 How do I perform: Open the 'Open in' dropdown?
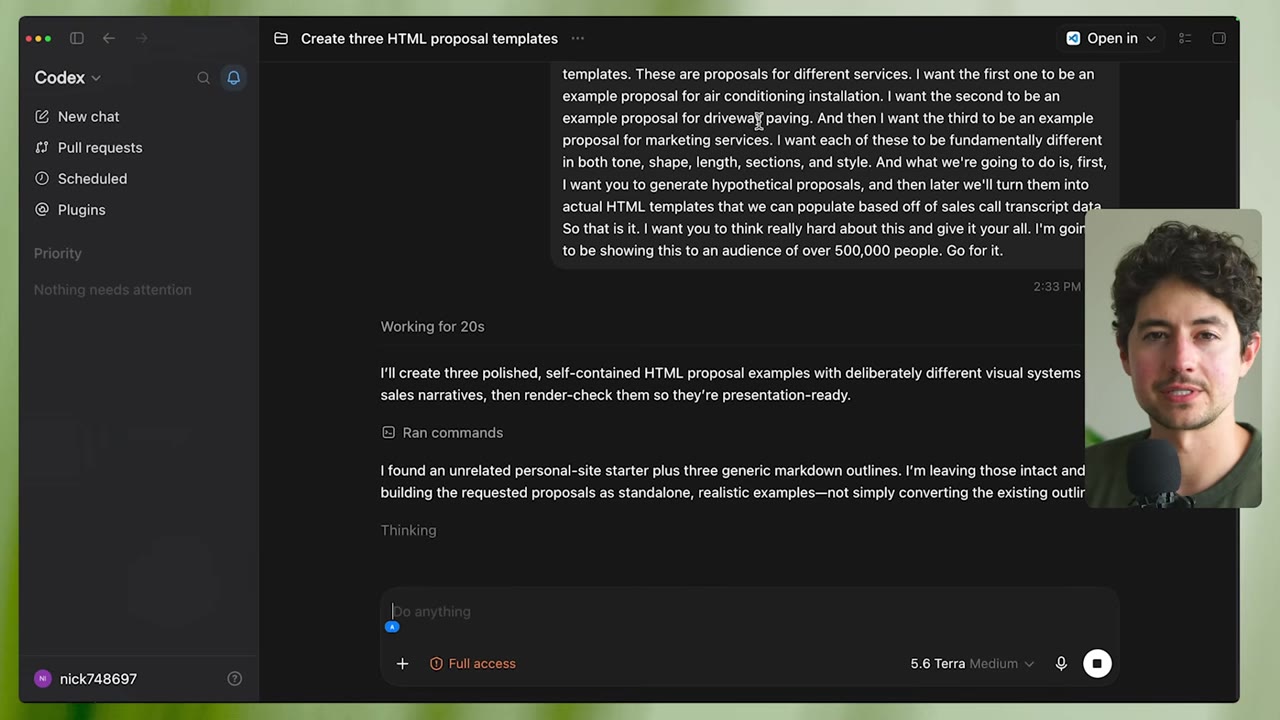point(1111,38)
